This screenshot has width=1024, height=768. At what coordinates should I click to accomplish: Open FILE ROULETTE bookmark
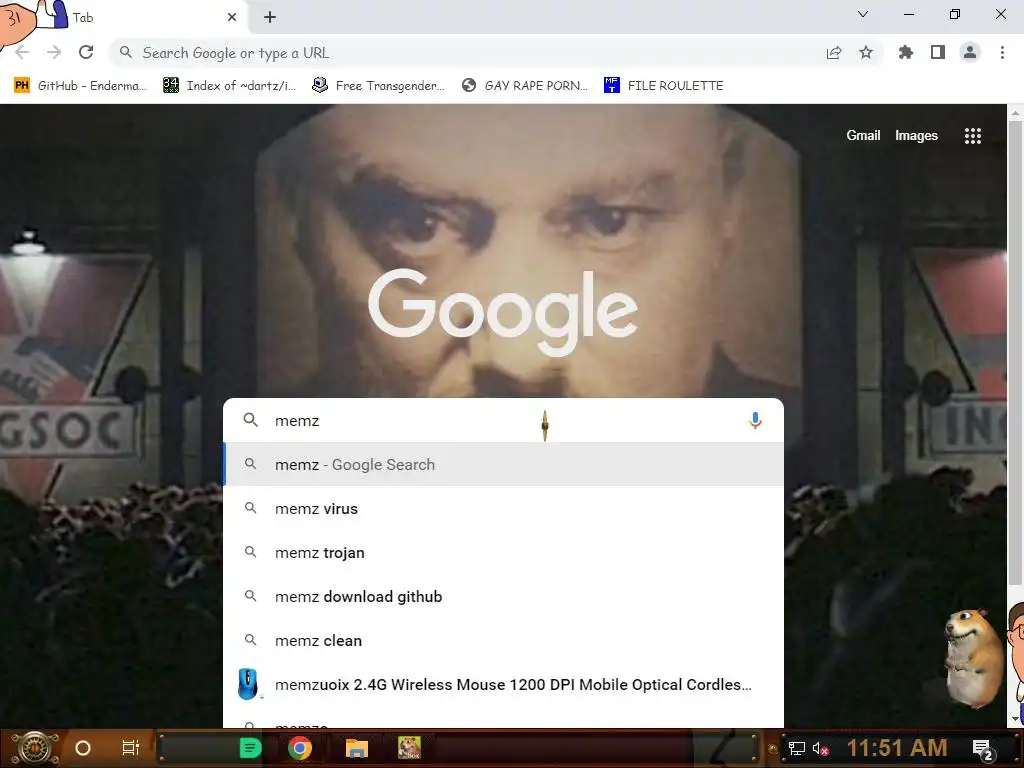tap(664, 86)
